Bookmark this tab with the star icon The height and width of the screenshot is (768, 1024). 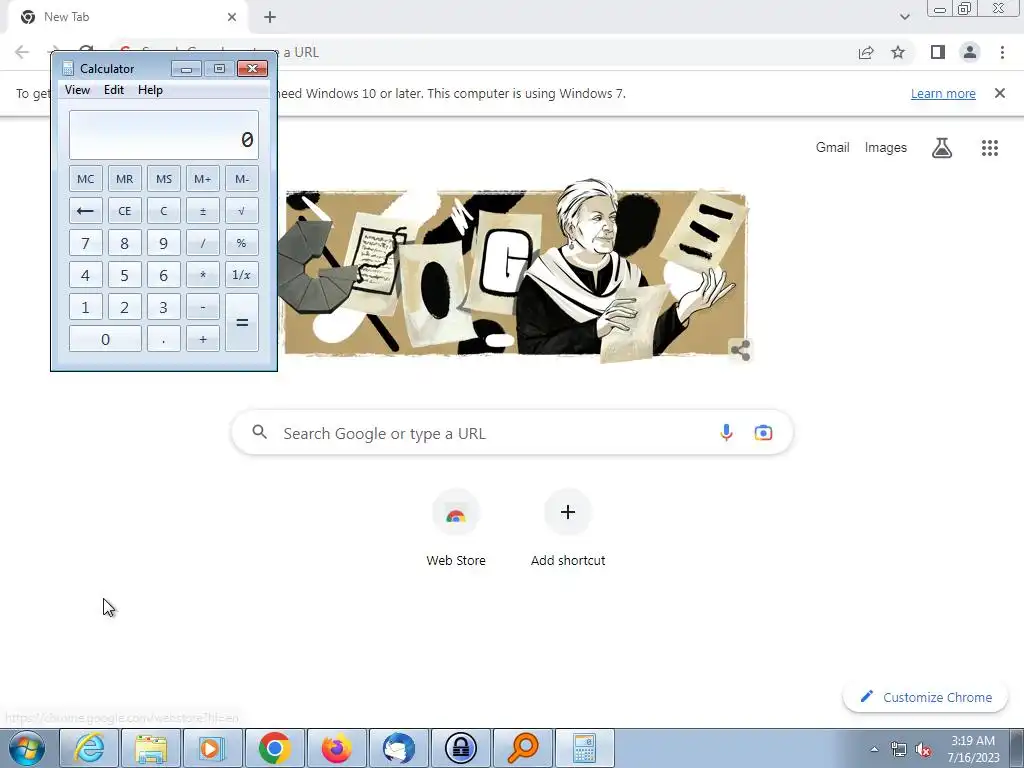click(x=898, y=52)
